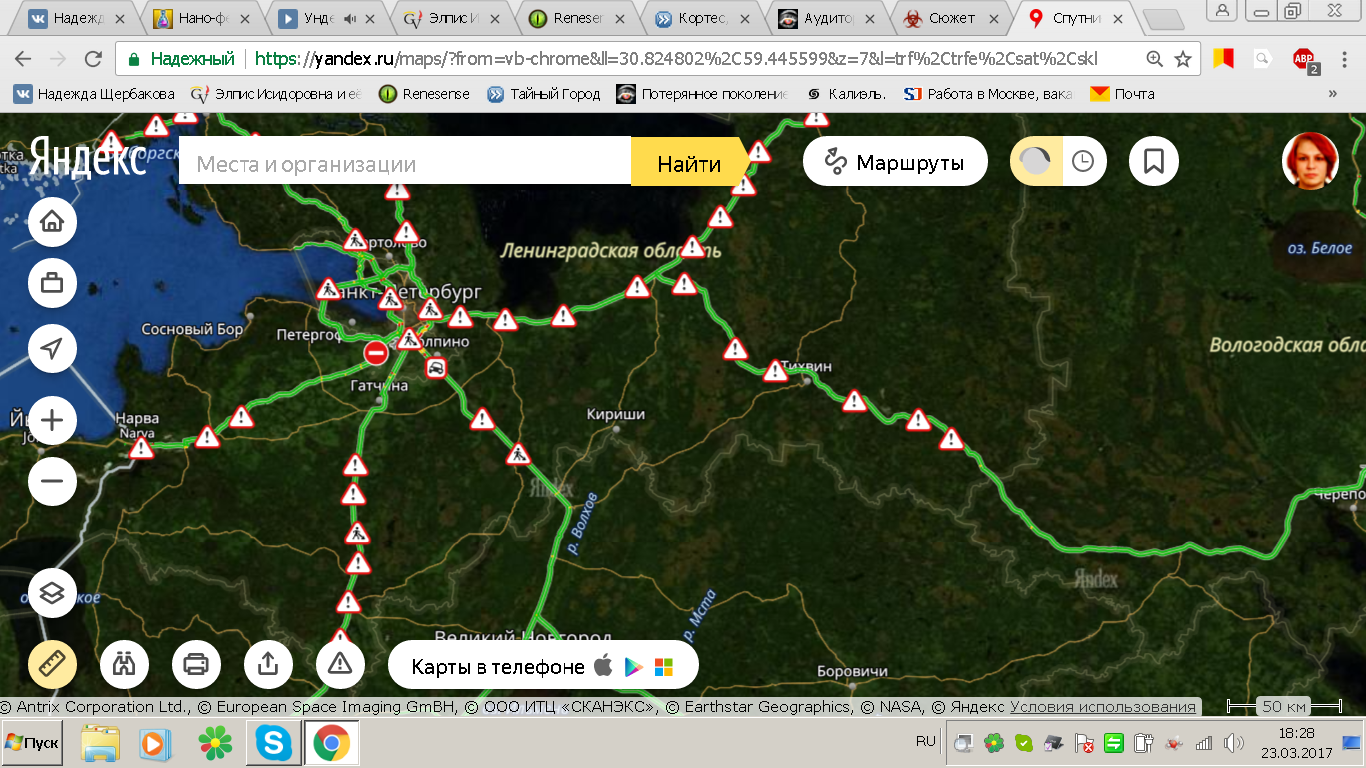Click the volume speaker tray icon
The image size is (1366, 768).
pos(1233,743)
